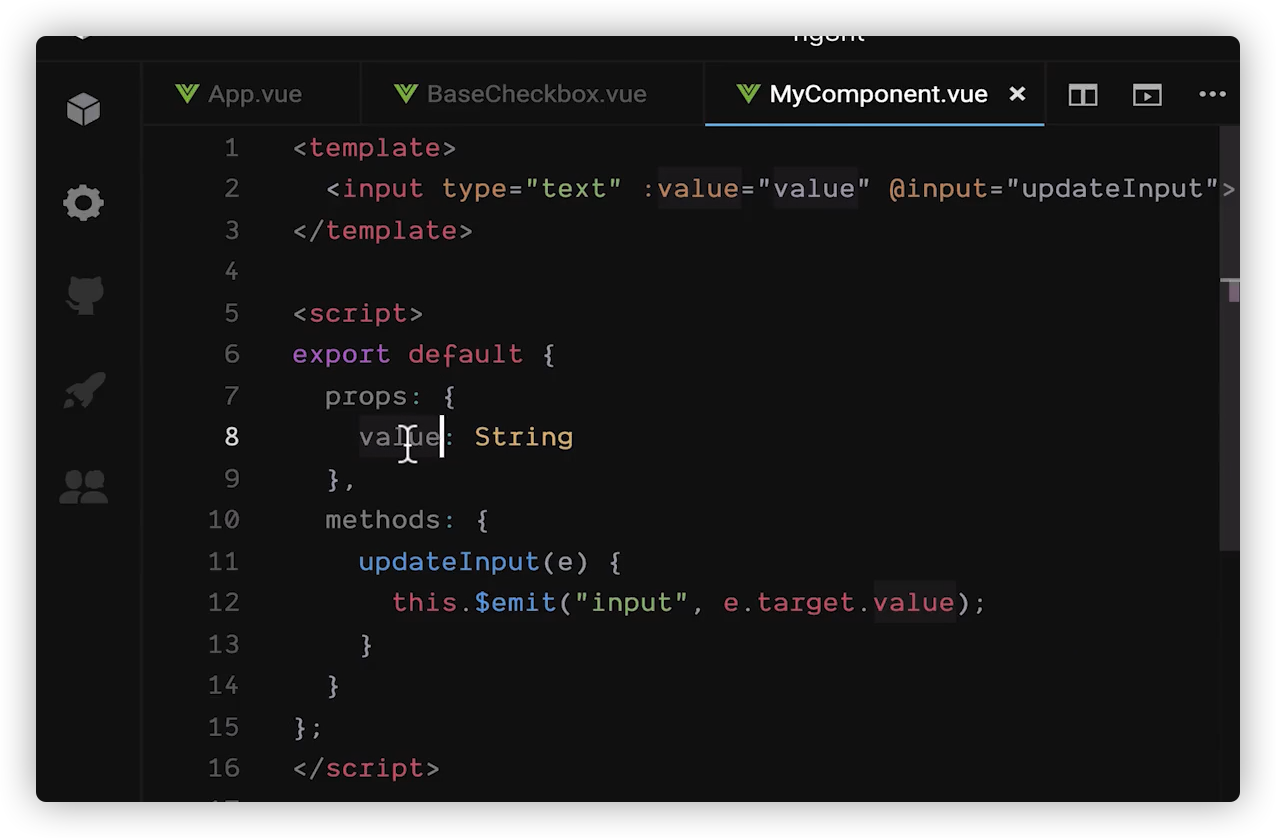Click the Vue logo on BaseCheckbox.vue tab
The width and height of the screenshot is (1276, 838).
pyautogui.click(x=405, y=94)
